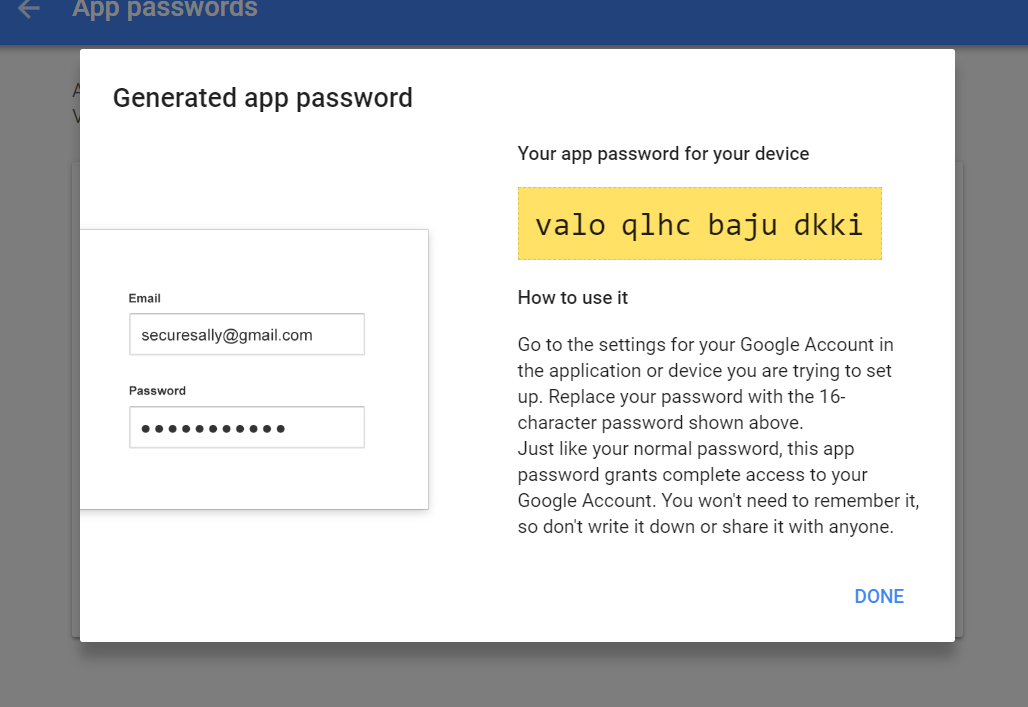Click the "Go to the settings" instruction line
The height and width of the screenshot is (707, 1028).
point(705,345)
